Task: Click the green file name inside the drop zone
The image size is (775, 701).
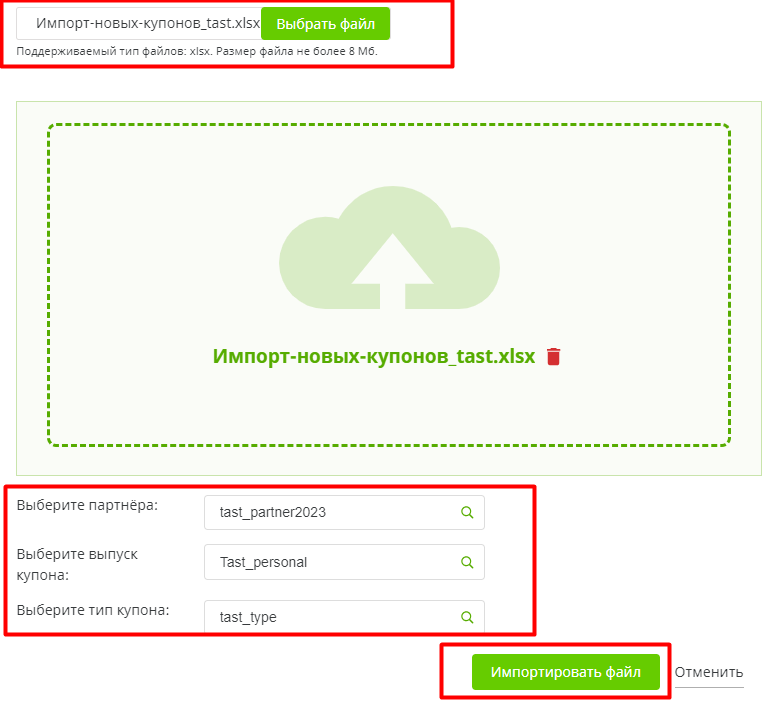Action: pyautogui.click(x=374, y=357)
